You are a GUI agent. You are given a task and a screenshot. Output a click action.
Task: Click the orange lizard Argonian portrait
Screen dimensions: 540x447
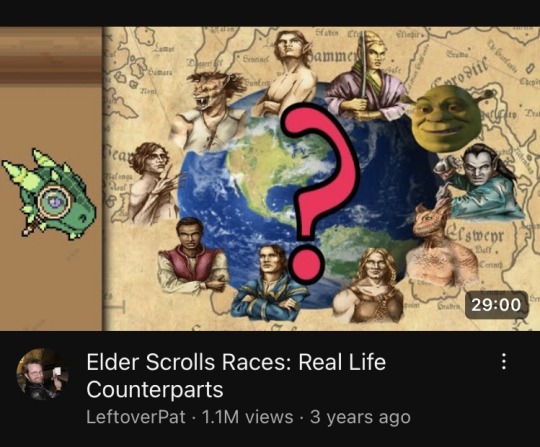pyautogui.click(x=442, y=246)
